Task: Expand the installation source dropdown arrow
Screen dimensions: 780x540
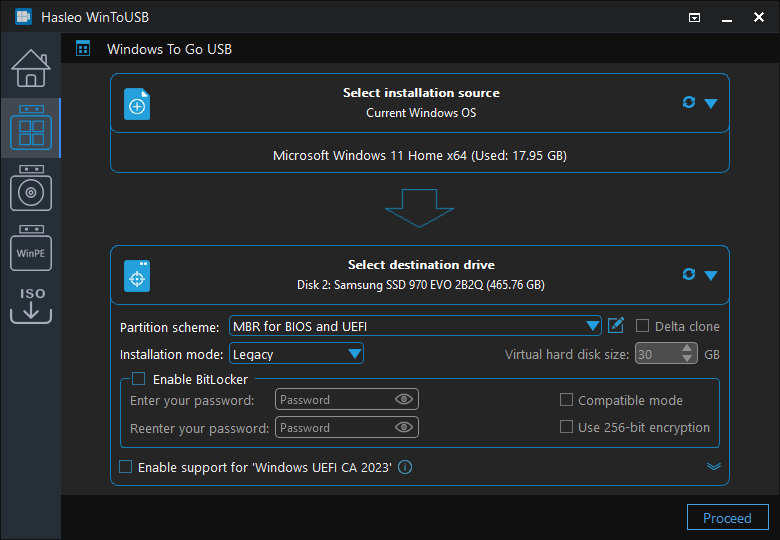Action: pyautogui.click(x=711, y=103)
